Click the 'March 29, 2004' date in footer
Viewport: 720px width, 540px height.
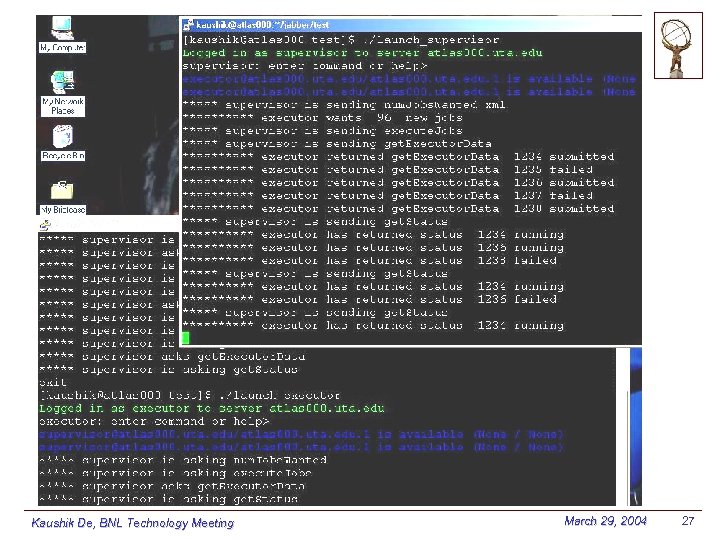[605, 521]
